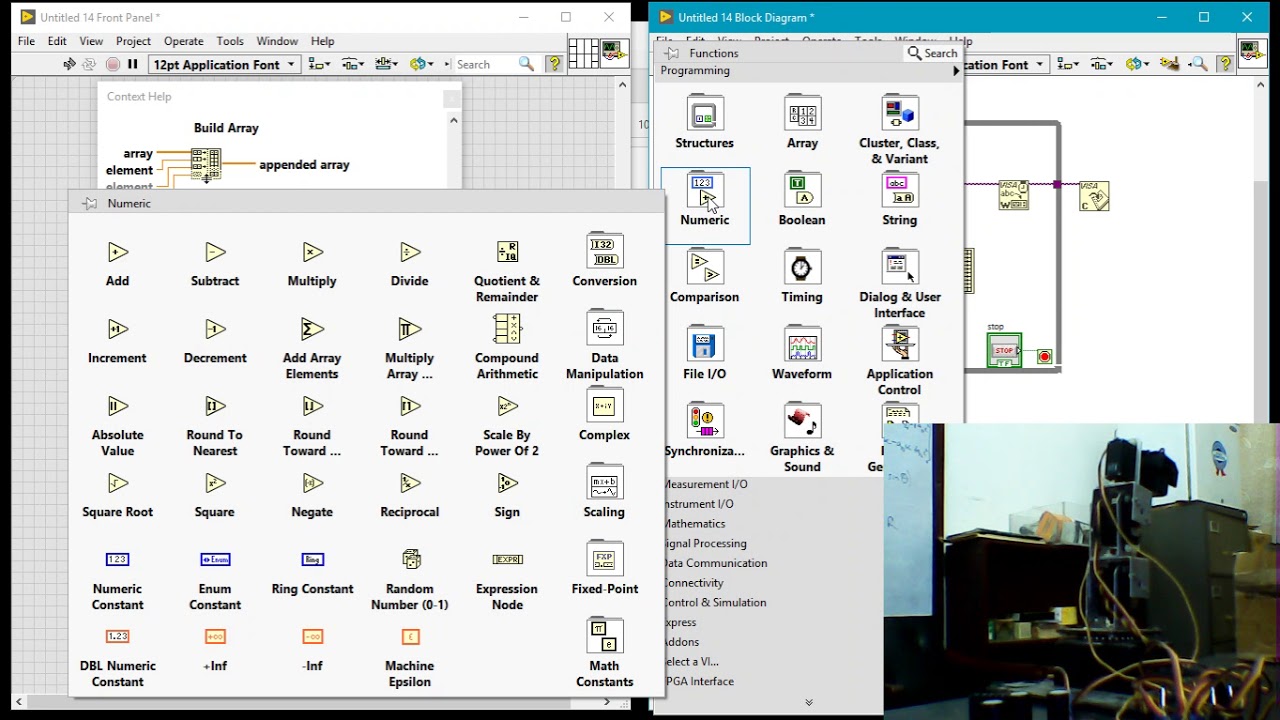
Task: Open the Scaling subpalette
Action: click(x=604, y=481)
